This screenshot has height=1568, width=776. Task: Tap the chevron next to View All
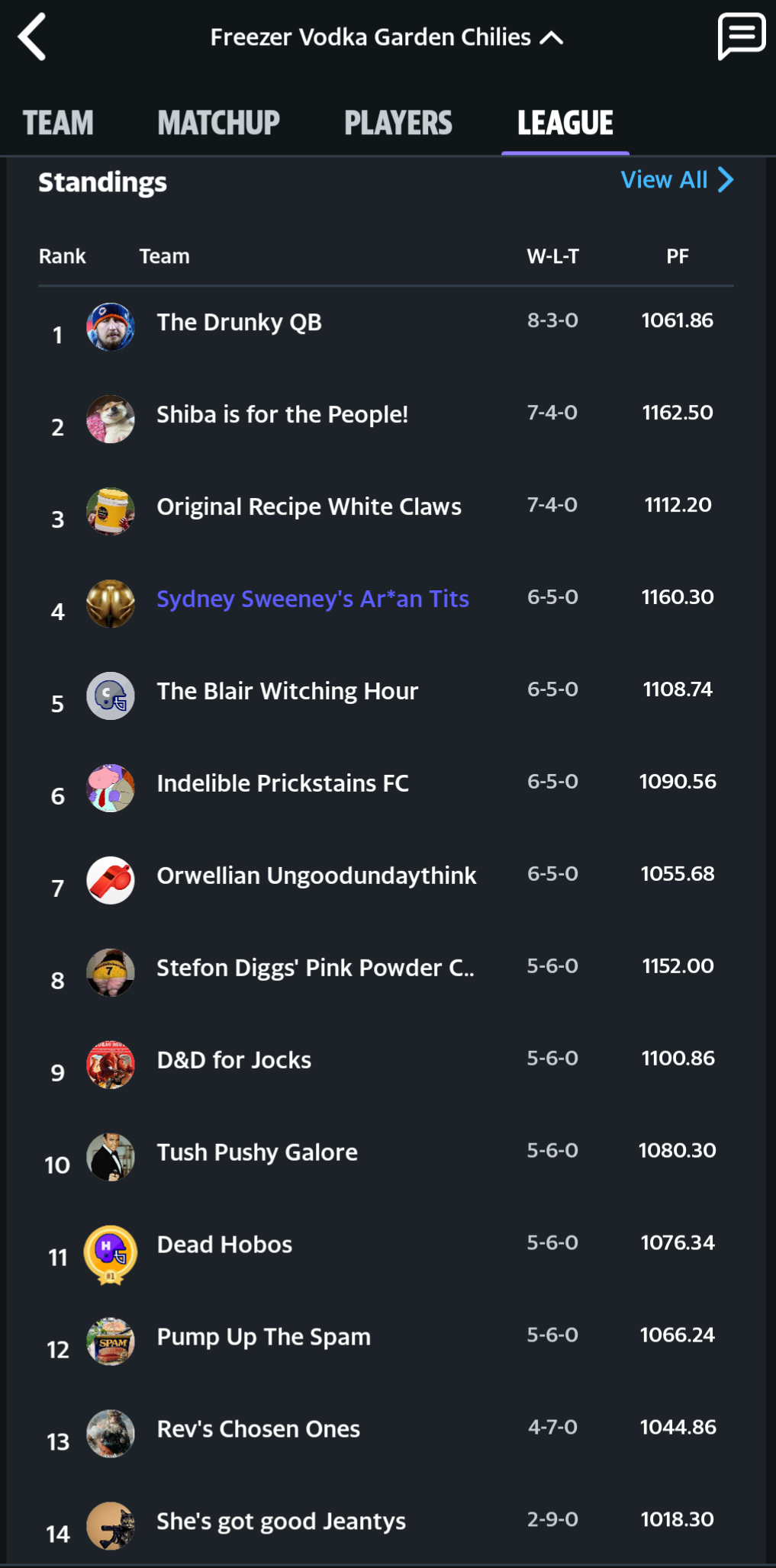(x=726, y=180)
